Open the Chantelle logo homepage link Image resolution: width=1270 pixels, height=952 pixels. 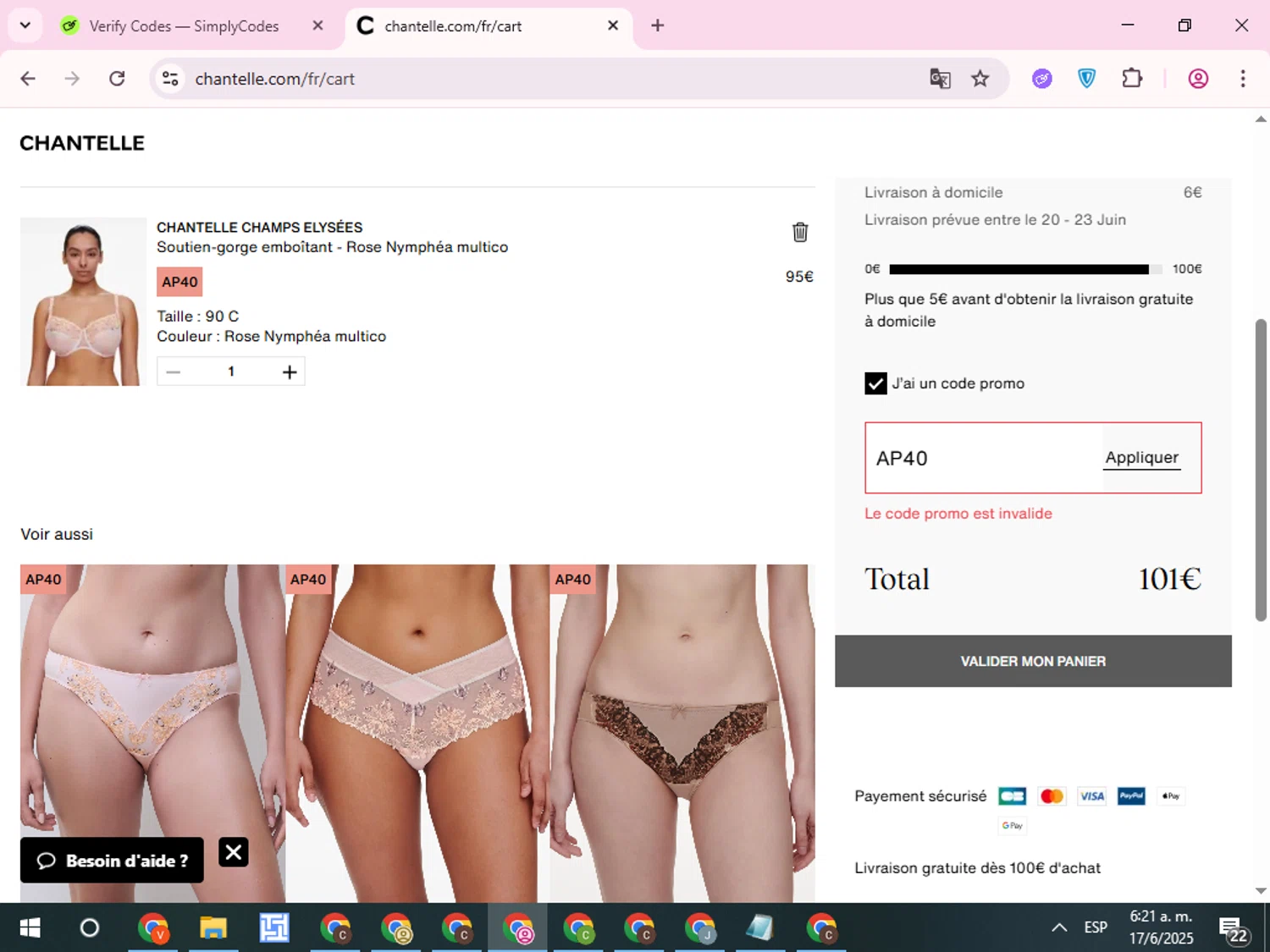tap(82, 143)
